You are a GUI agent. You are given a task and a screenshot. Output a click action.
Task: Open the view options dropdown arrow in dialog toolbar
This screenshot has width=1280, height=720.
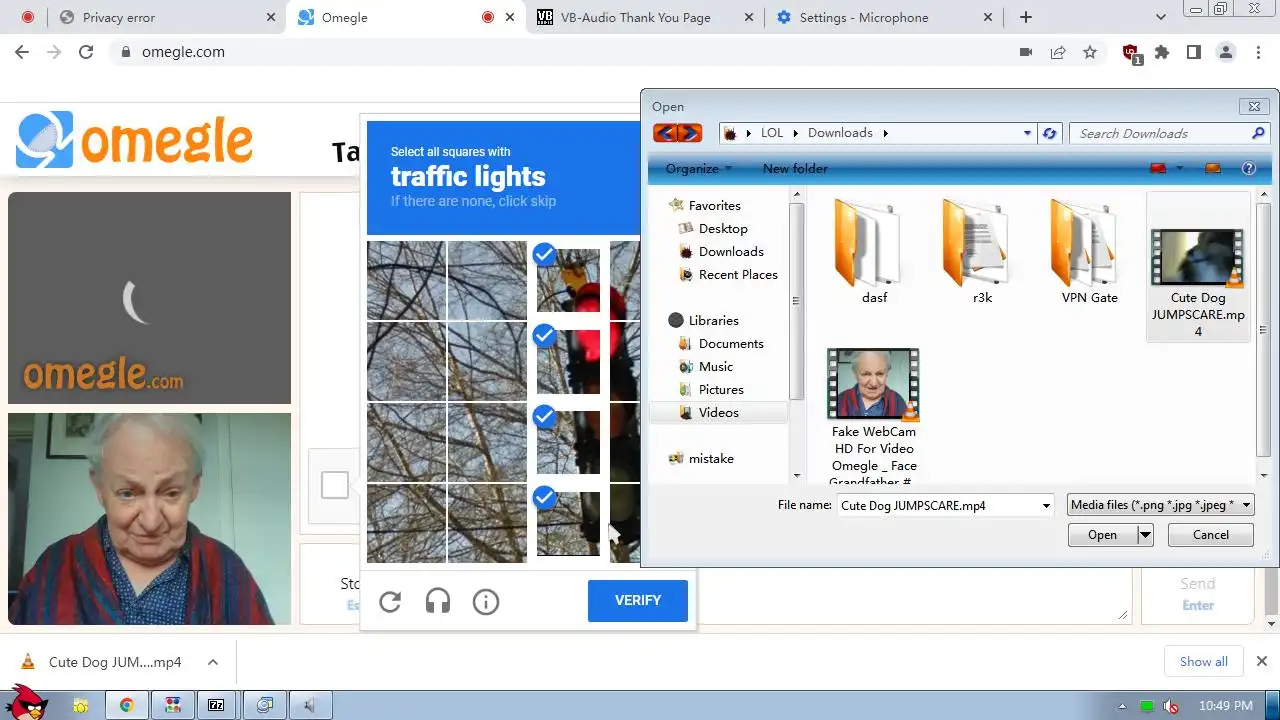point(1180,168)
